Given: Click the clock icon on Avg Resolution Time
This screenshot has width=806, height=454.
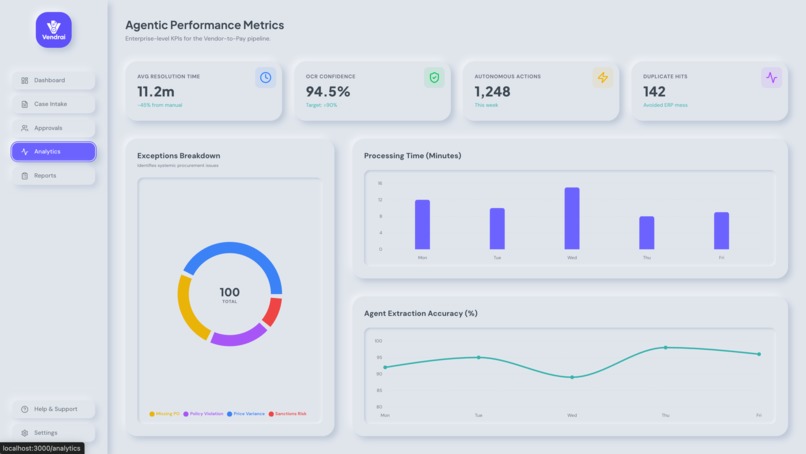Looking at the screenshot, I should 266,78.
